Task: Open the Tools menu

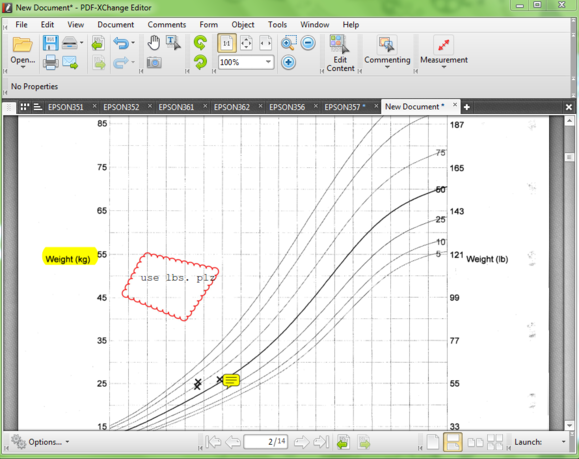Action: tap(277, 25)
